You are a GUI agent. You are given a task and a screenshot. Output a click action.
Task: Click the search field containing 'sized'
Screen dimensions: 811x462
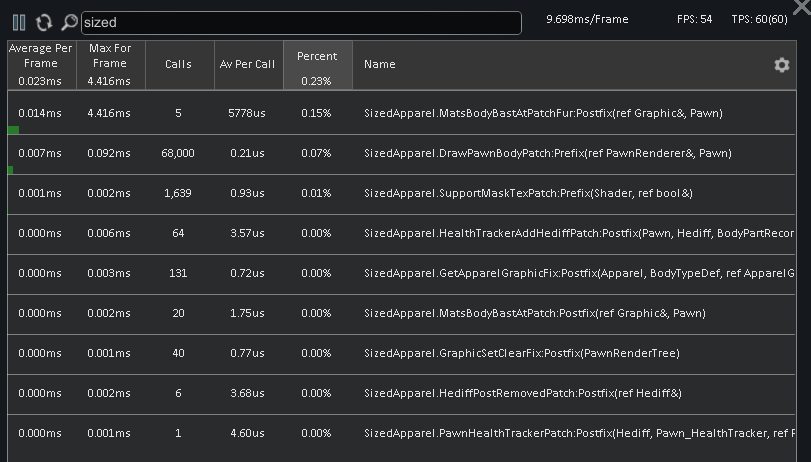(x=301, y=23)
